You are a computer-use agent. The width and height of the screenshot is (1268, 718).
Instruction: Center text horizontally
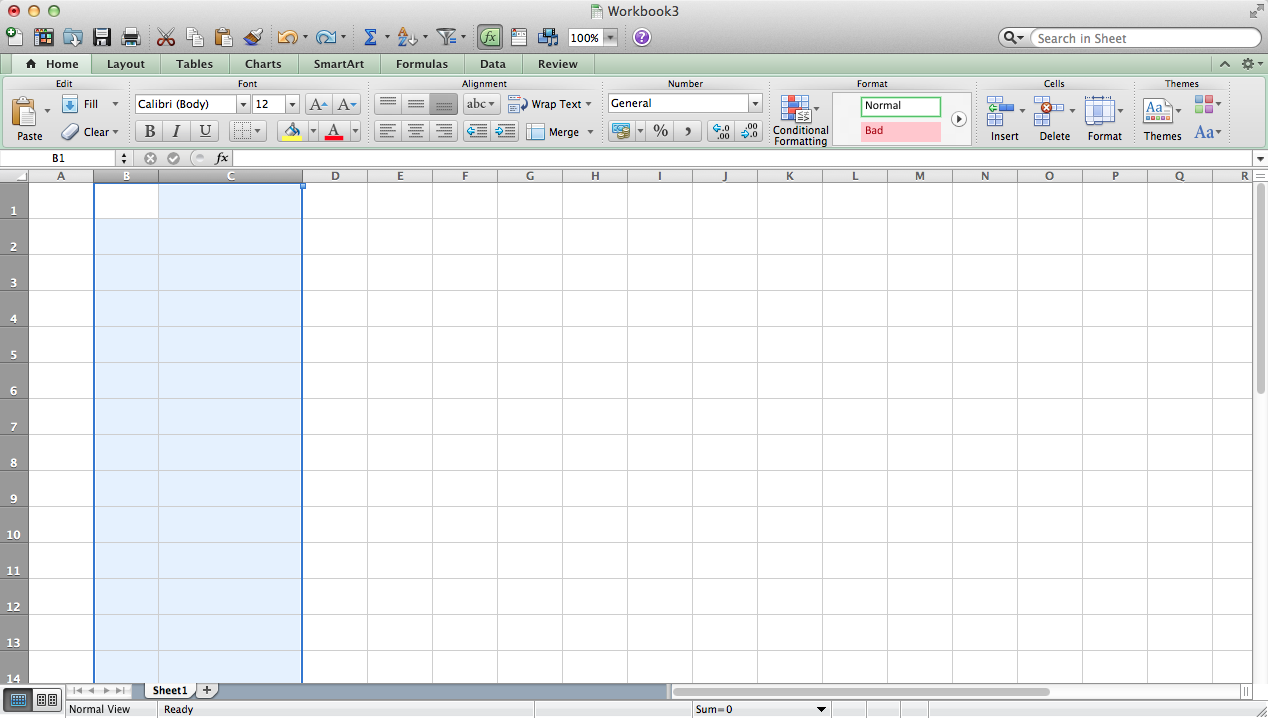[x=416, y=131]
